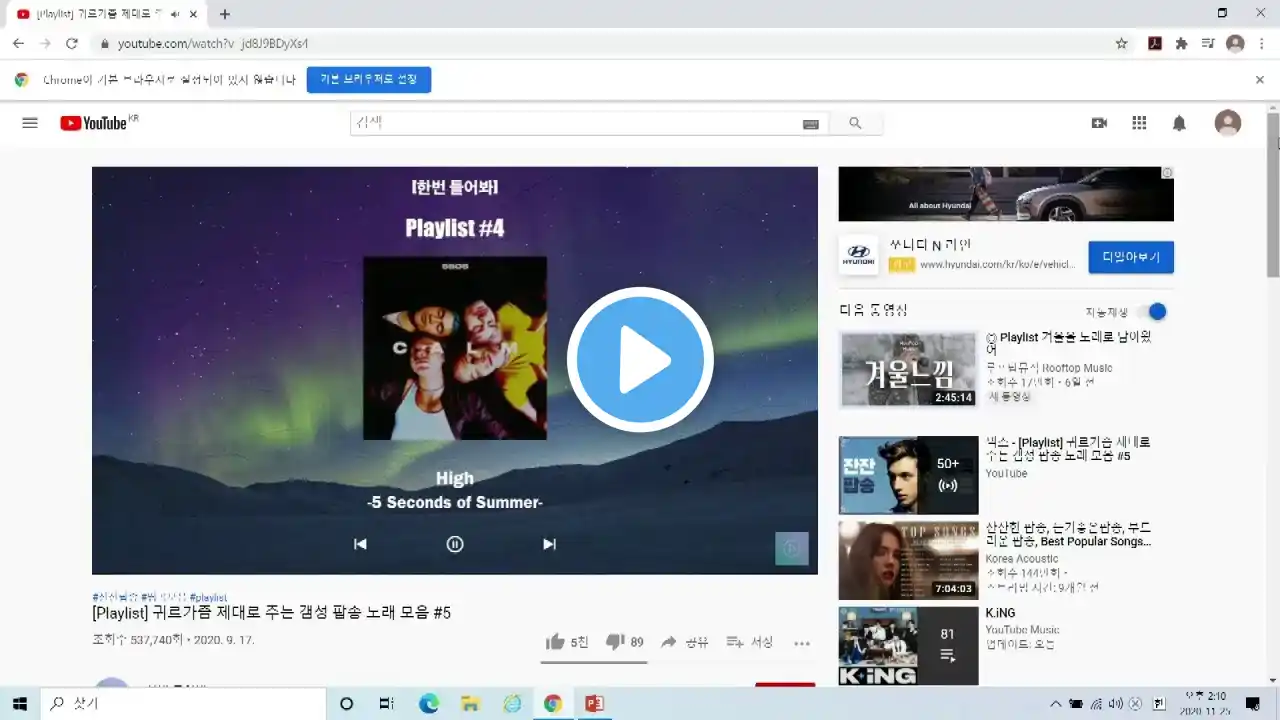The height and width of the screenshot is (720, 1280).
Task: Open the on-screen keyboard icon in search box
Action: coord(810,124)
